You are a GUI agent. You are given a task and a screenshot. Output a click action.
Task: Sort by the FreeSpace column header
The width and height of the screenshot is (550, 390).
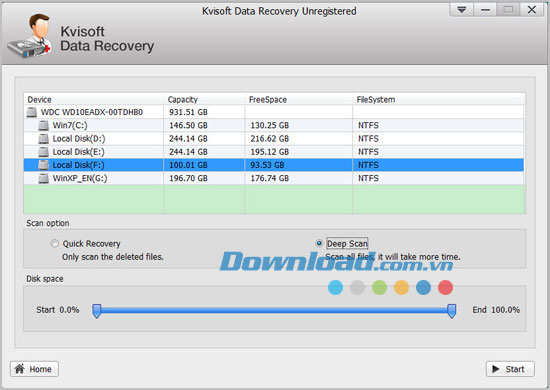point(299,100)
